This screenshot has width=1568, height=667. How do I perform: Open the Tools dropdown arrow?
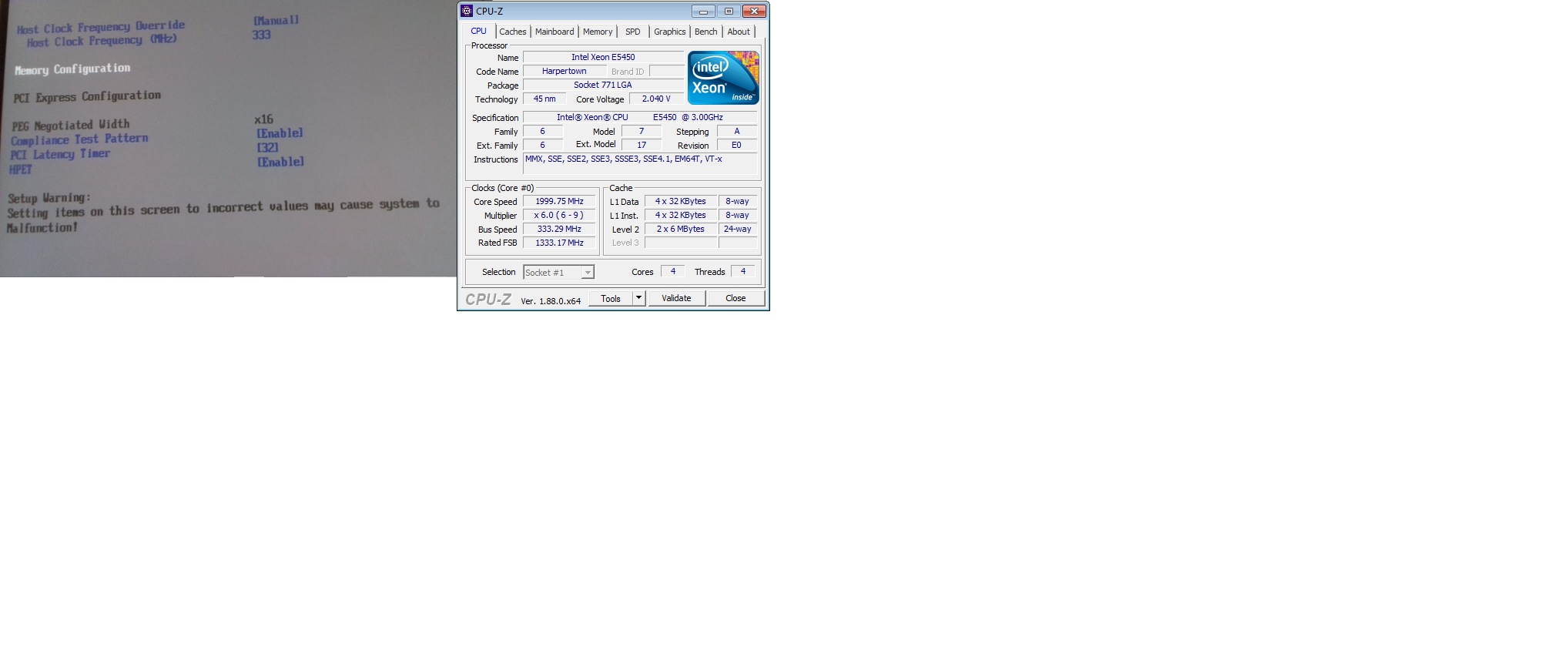638,298
